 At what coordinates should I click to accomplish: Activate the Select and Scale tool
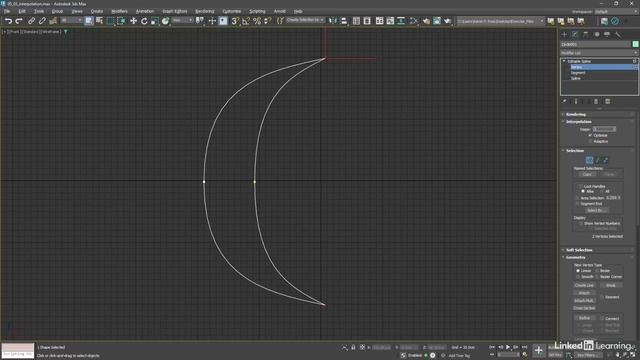155,21
